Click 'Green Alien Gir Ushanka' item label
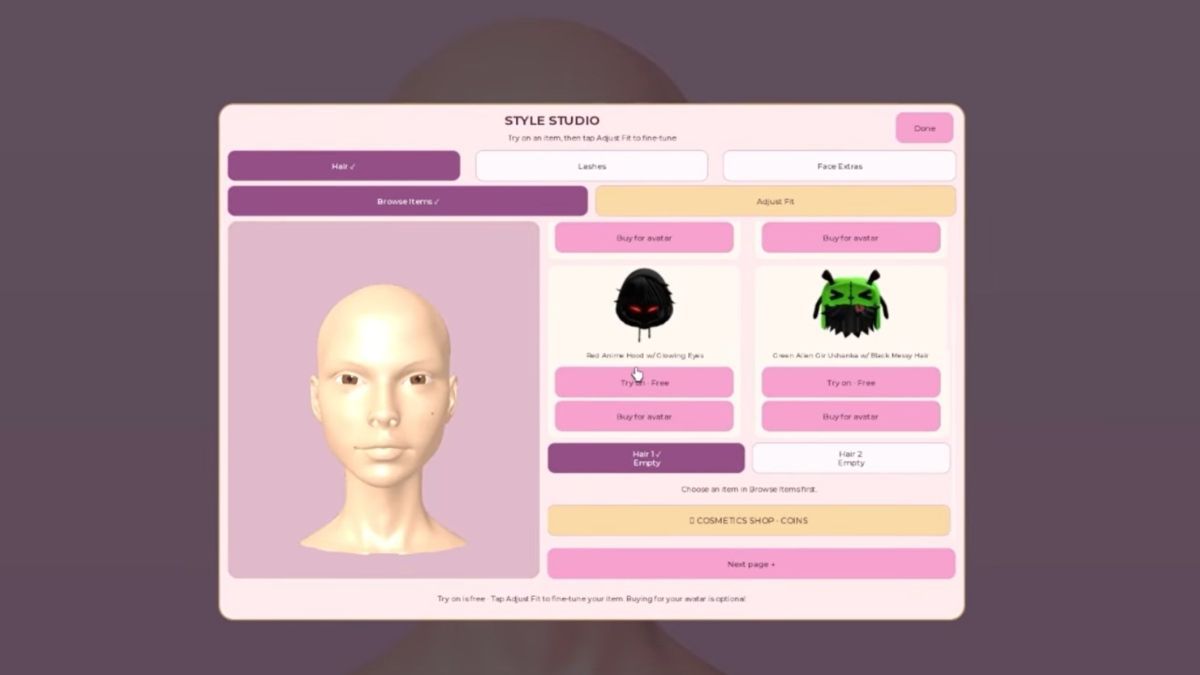 click(851, 355)
